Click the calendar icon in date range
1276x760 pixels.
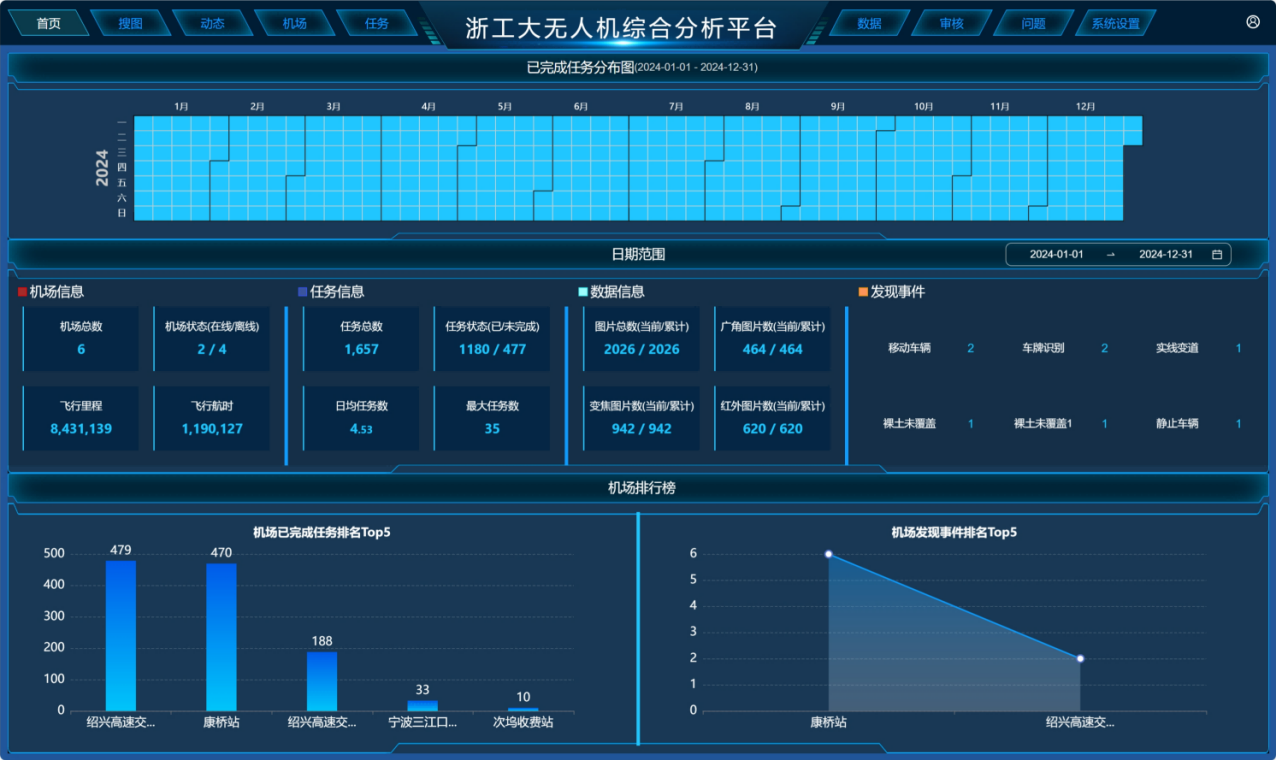(x=1217, y=255)
